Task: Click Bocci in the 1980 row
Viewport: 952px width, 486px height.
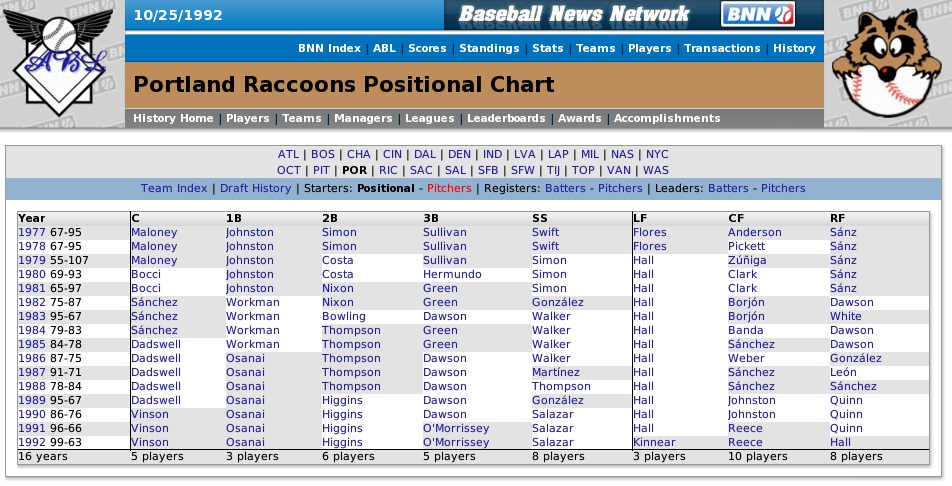Action: tap(146, 274)
